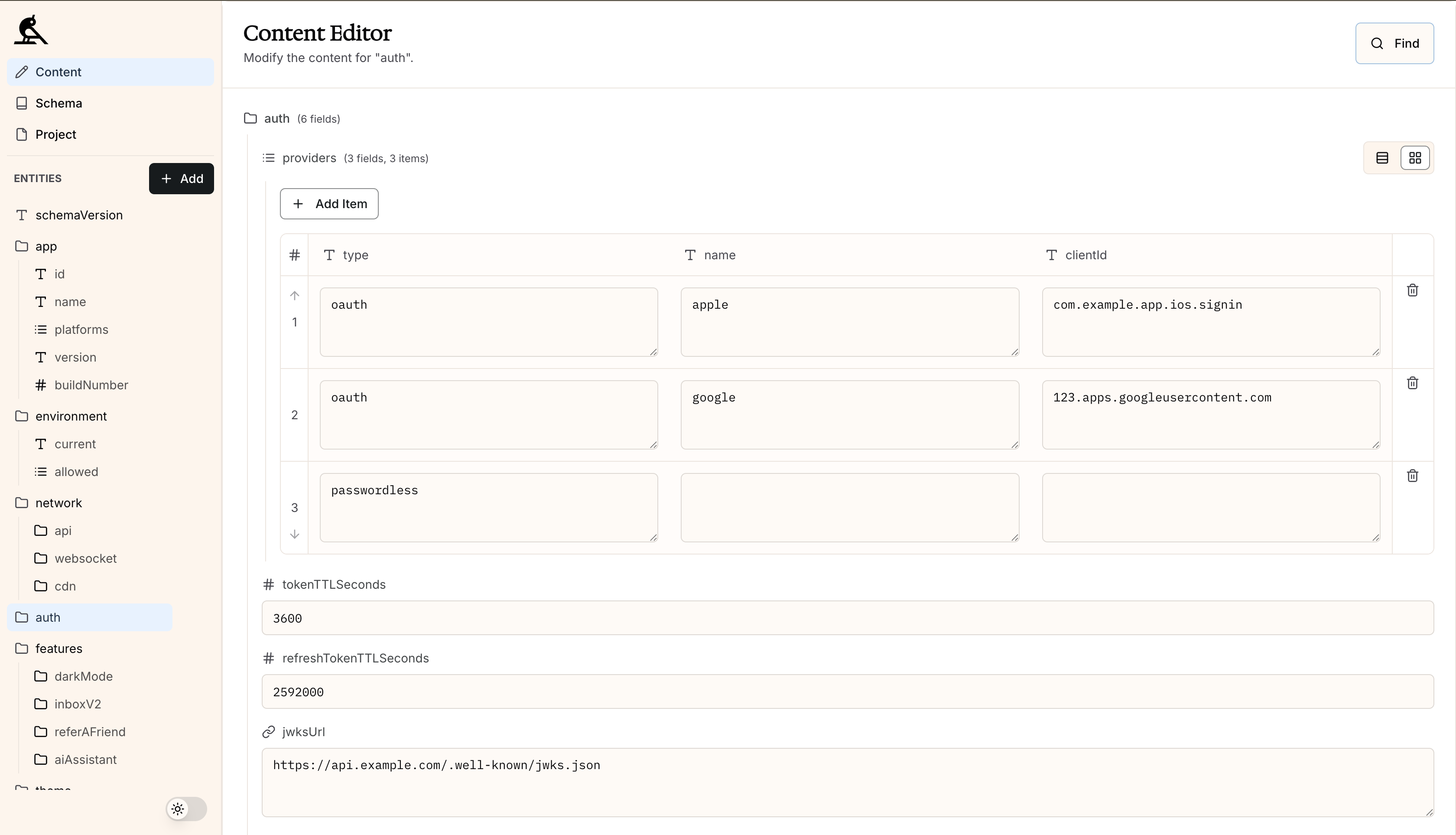Click the Find button
The height and width of the screenshot is (835, 1456).
[1394, 43]
